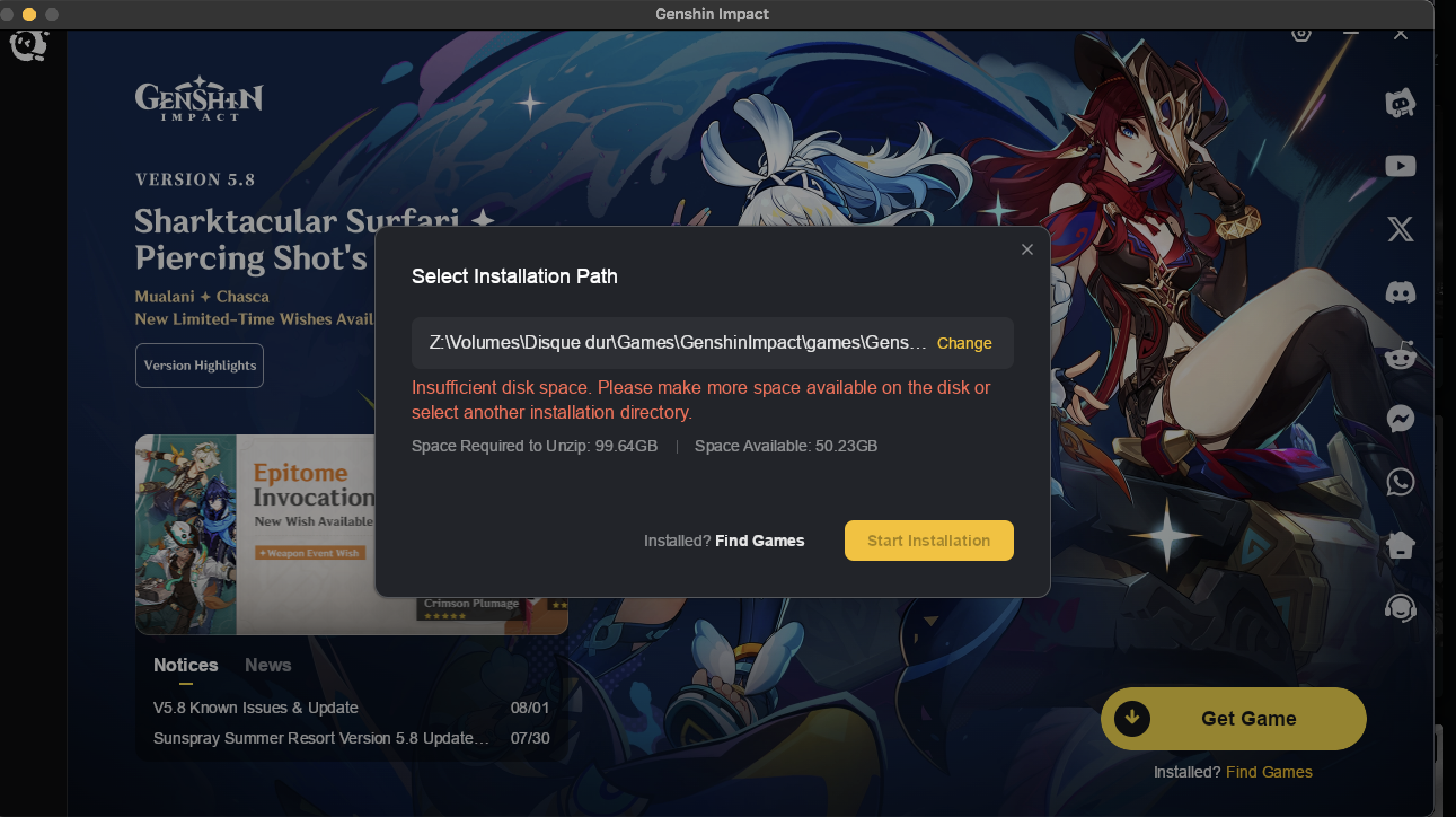The height and width of the screenshot is (817, 1456).
Task: Open the WhatsApp icon link
Action: (x=1400, y=482)
